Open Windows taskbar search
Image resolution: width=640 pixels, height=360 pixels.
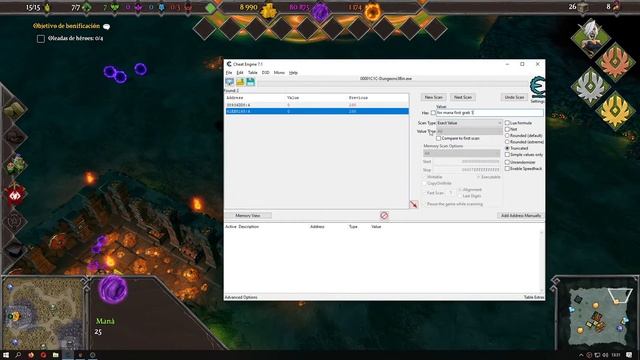pyautogui.click(x=18, y=355)
